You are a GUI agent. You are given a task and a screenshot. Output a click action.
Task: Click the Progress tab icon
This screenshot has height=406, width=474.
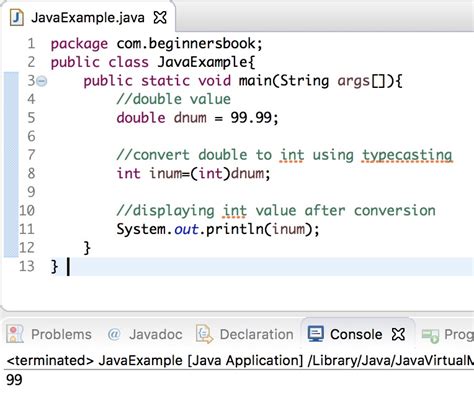coord(430,335)
